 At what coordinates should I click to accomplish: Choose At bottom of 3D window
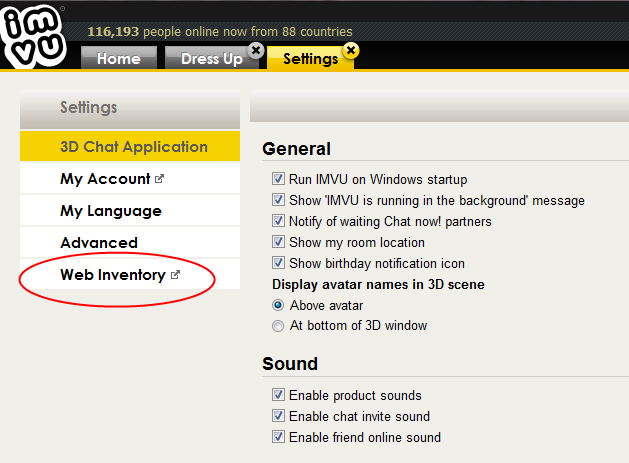(278, 325)
